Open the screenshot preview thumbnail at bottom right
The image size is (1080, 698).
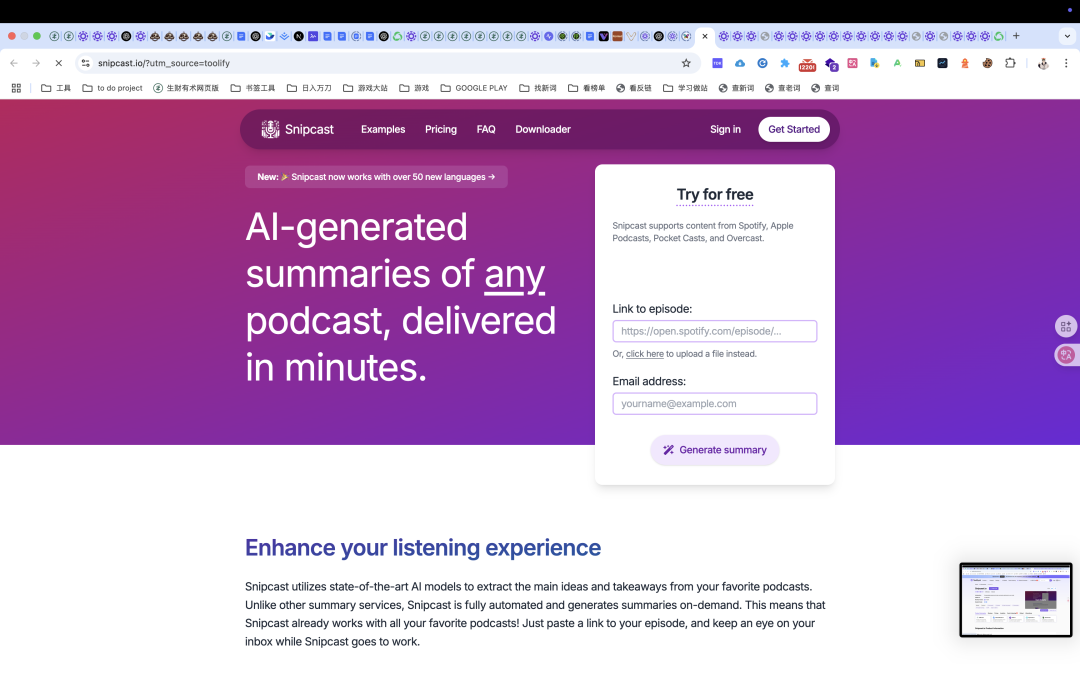(1015, 599)
